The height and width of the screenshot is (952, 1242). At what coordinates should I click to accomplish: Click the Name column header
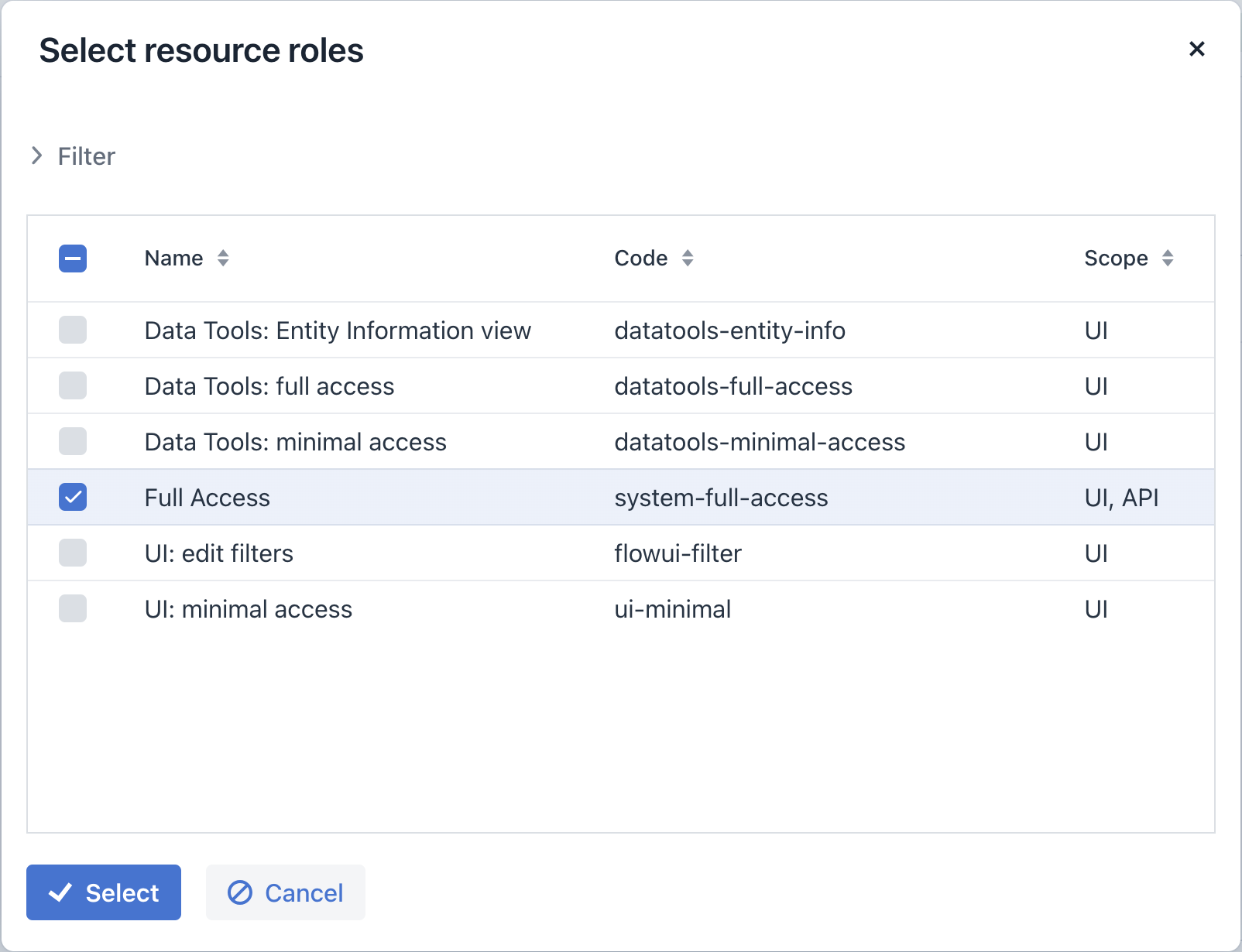pos(174,258)
